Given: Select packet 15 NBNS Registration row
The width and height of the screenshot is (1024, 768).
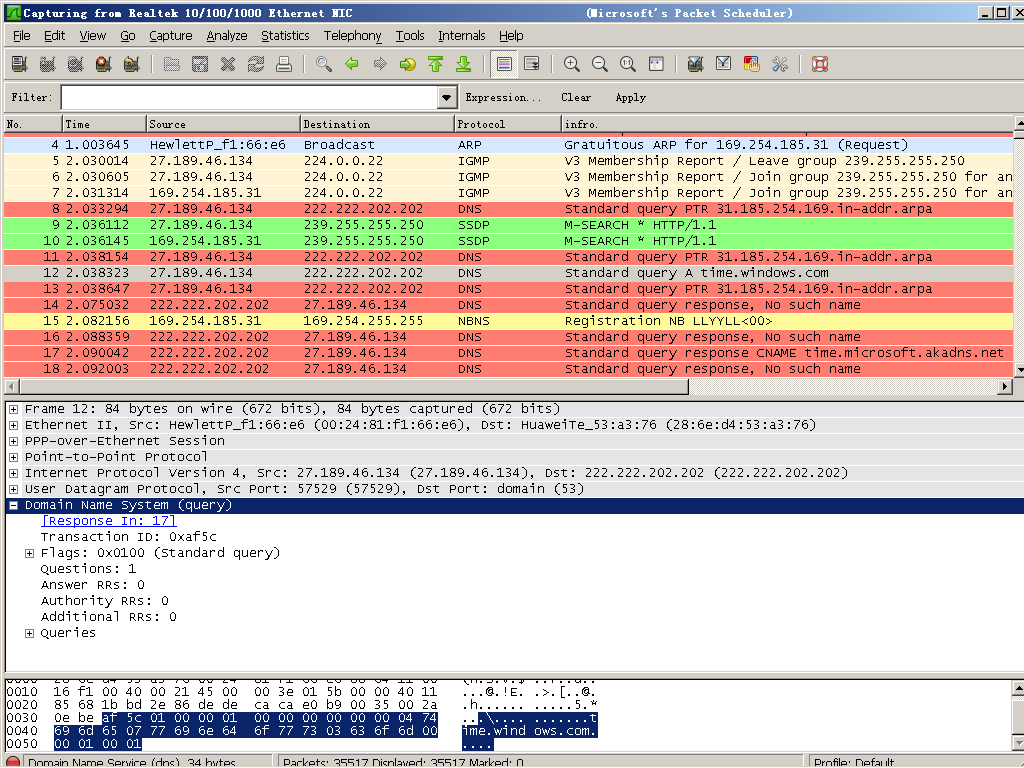Looking at the screenshot, I should coord(508,321).
